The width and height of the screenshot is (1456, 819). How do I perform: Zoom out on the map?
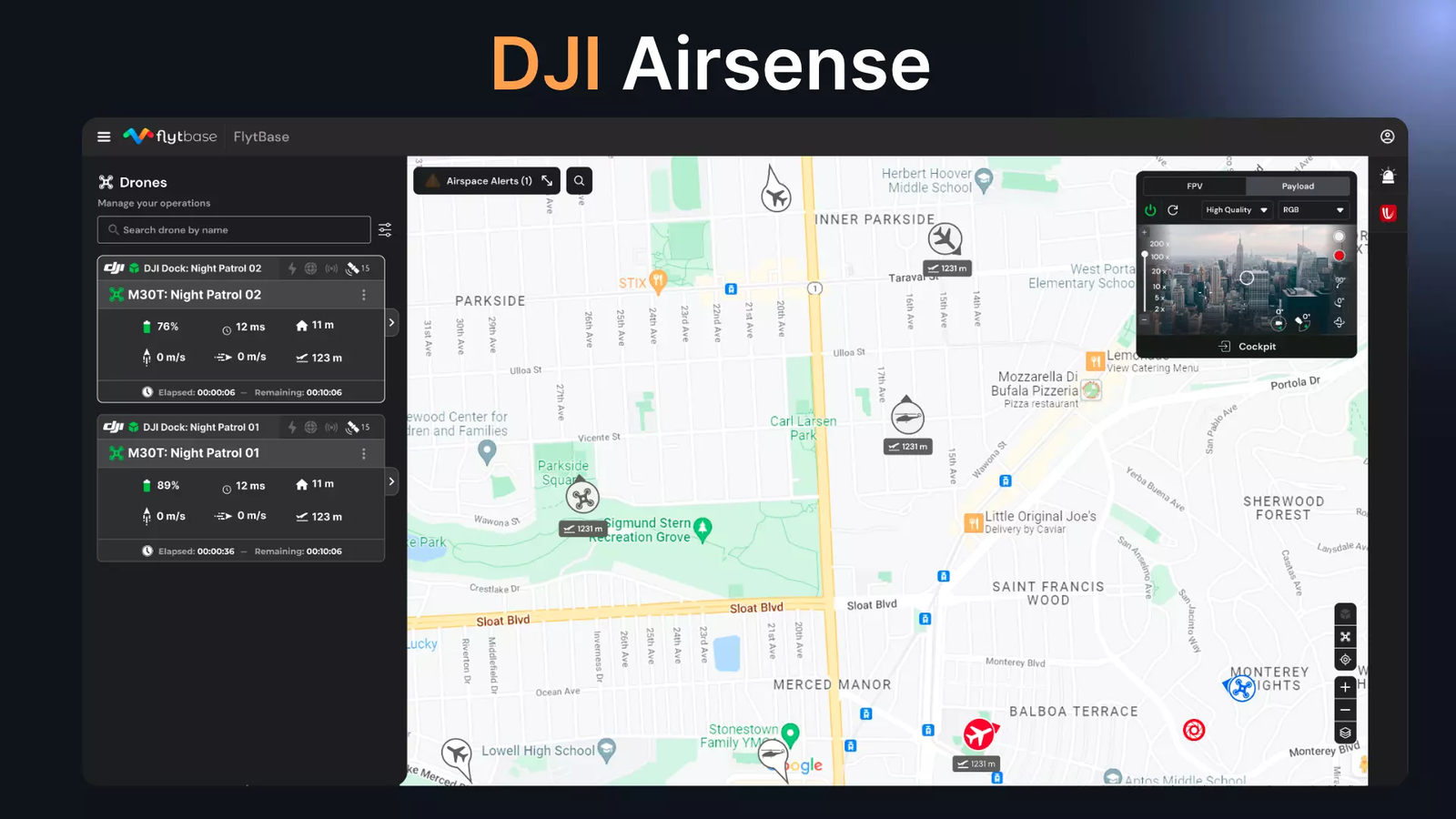click(1345, 710)
